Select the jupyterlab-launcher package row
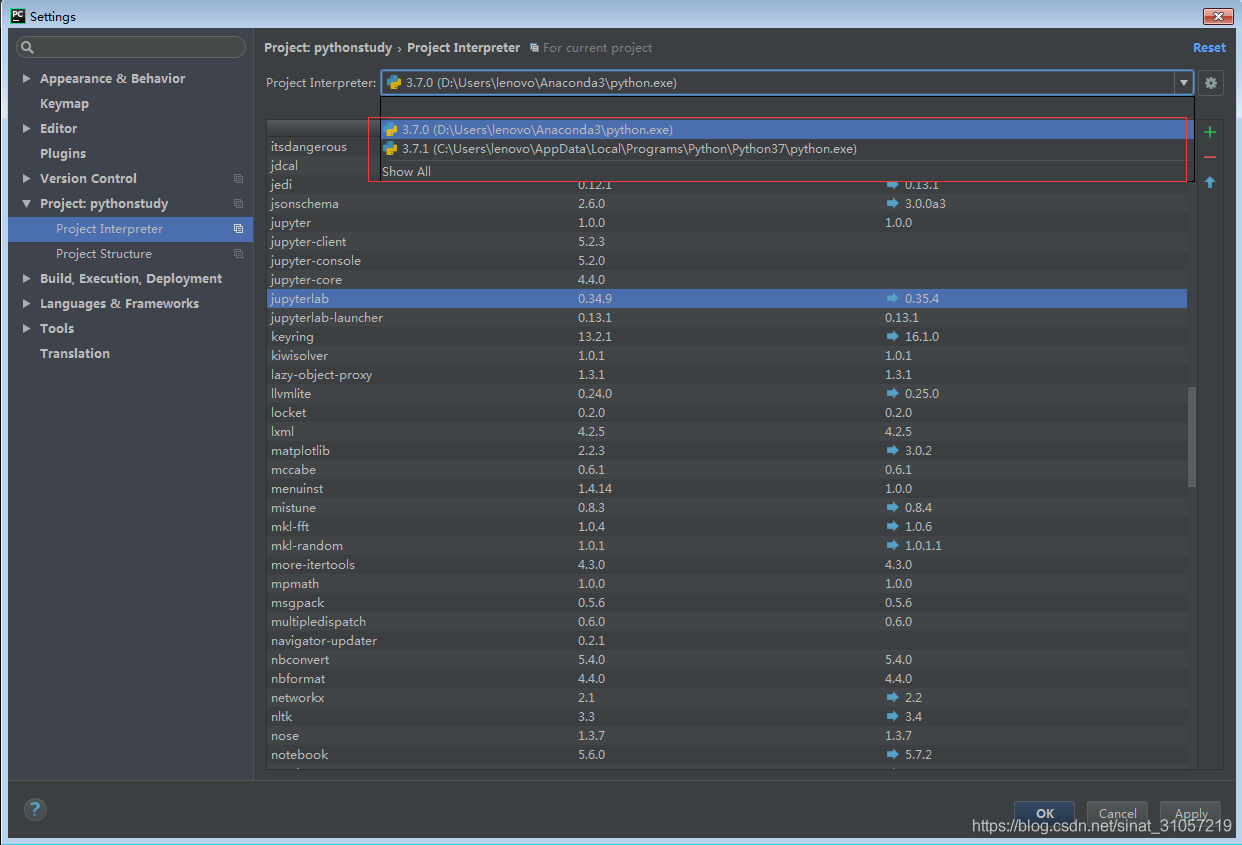The height and width of the screenshot is (845, 1242). (727, 318)
